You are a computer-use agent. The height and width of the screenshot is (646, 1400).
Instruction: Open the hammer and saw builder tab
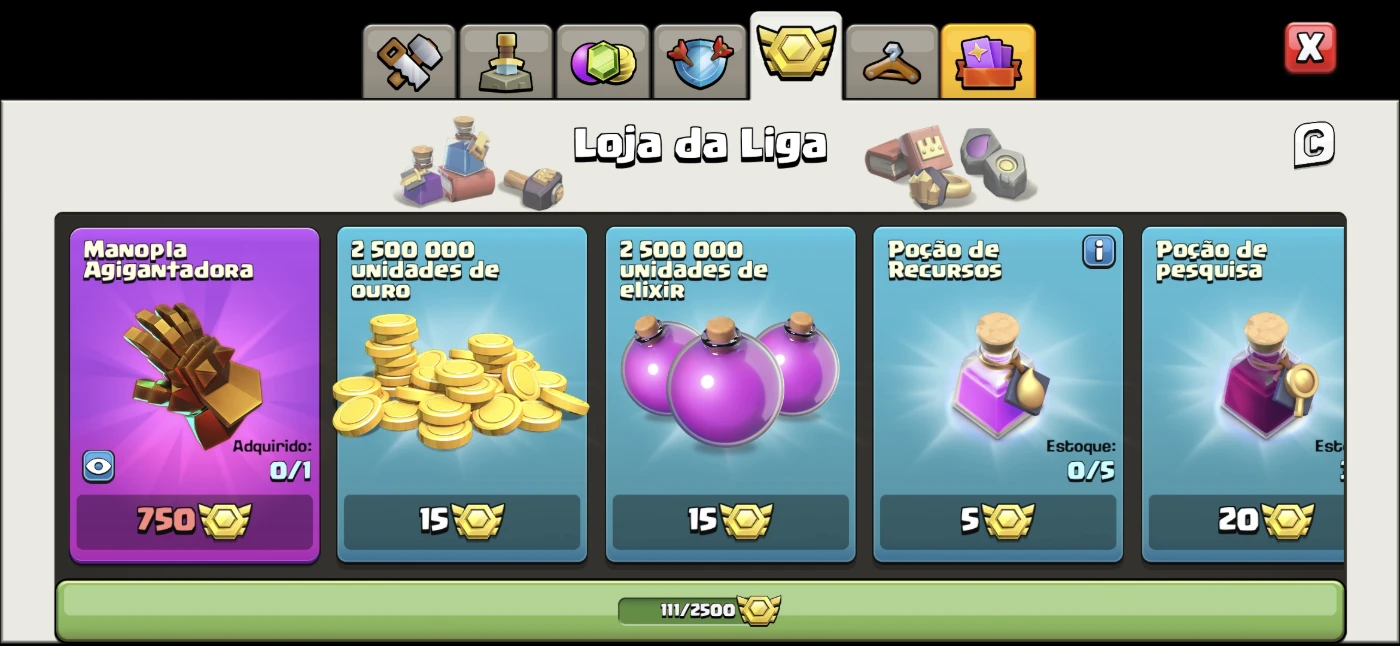pyautogui.click(x=408, y=62)
